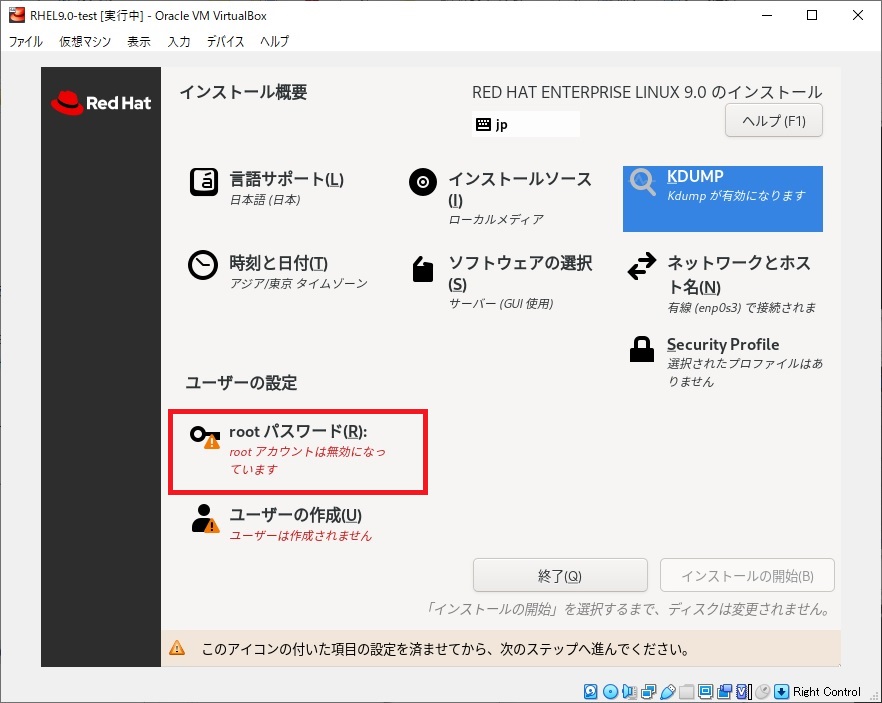The image size is (882, 703).
Task: Open the デバイス menu
Action: pos(226,42)
